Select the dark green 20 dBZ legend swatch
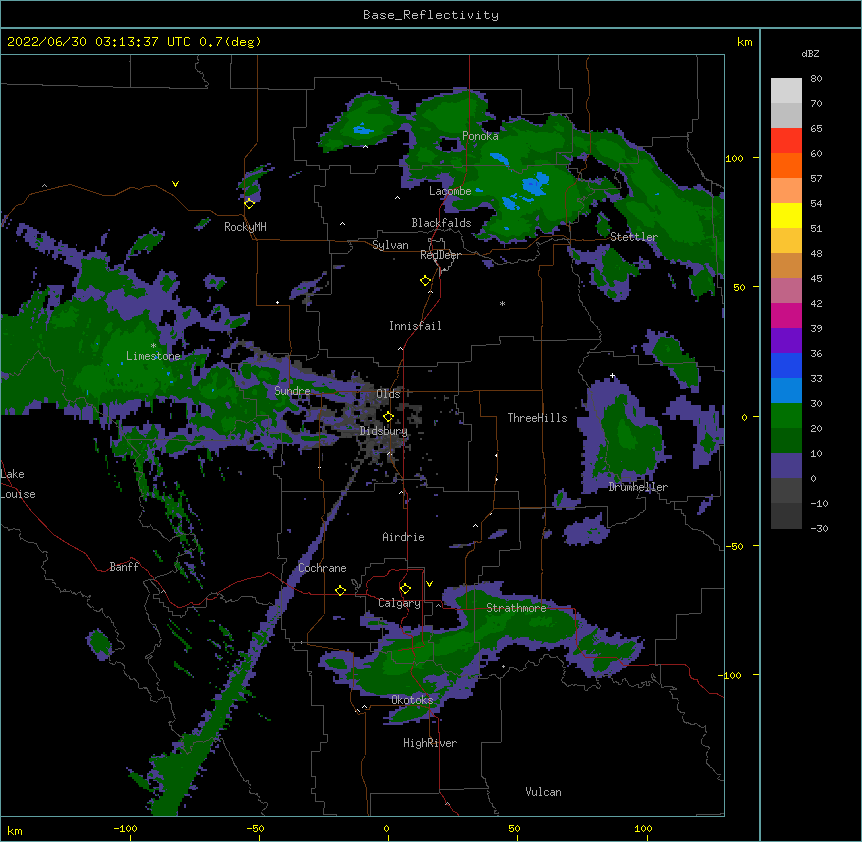This screenshot has width=862, height=842. [x=786, y=441]
